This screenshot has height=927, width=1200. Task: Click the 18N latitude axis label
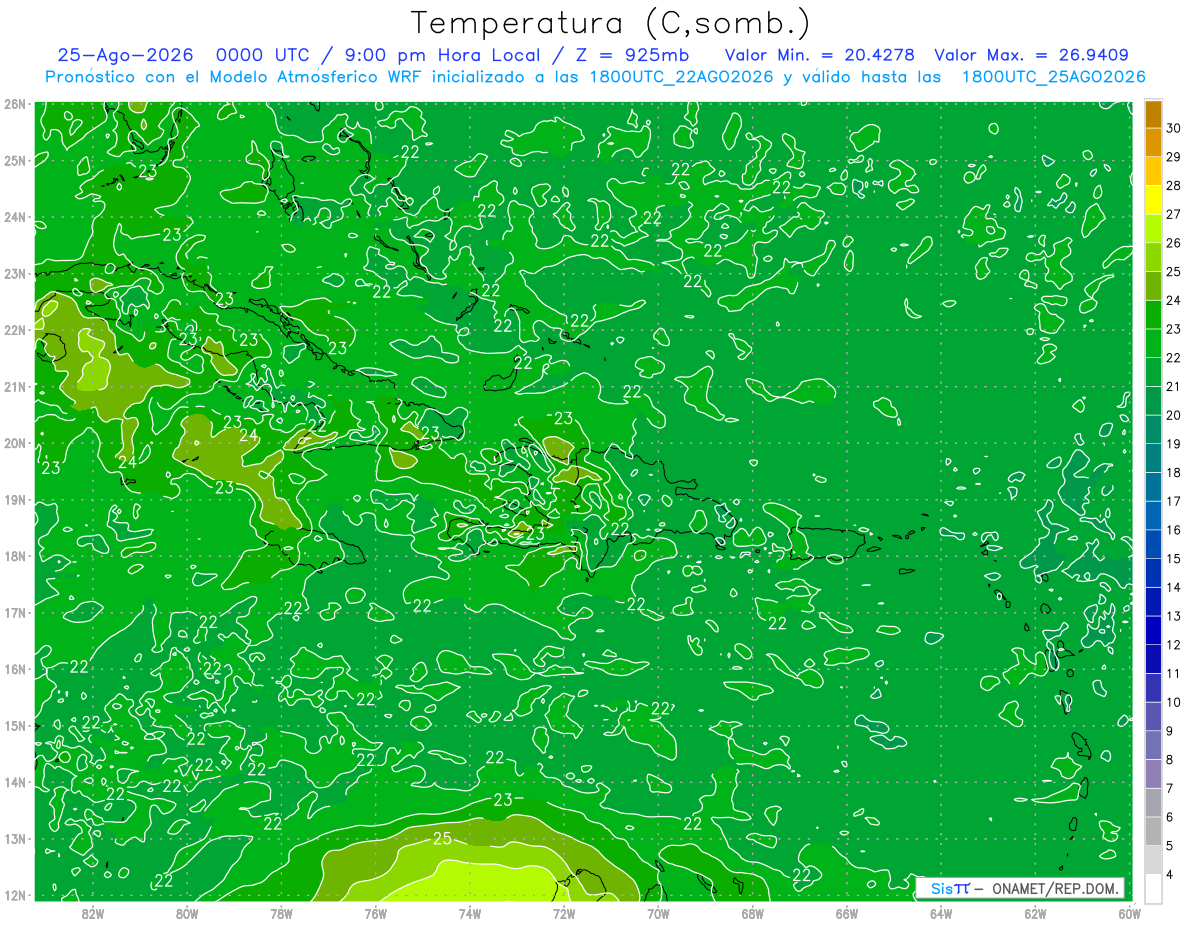coord(14,556)
